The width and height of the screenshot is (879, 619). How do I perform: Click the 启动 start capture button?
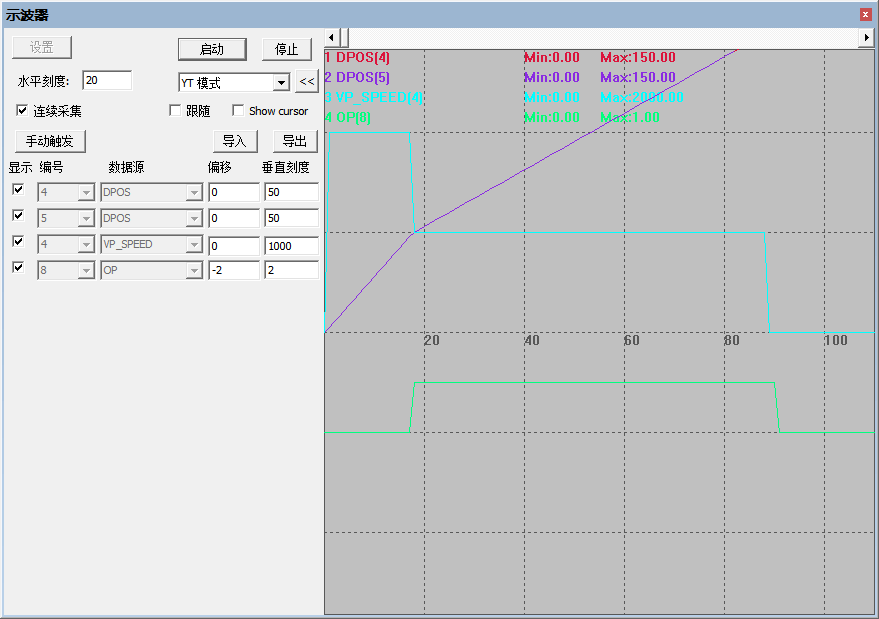tap(212, 49)
